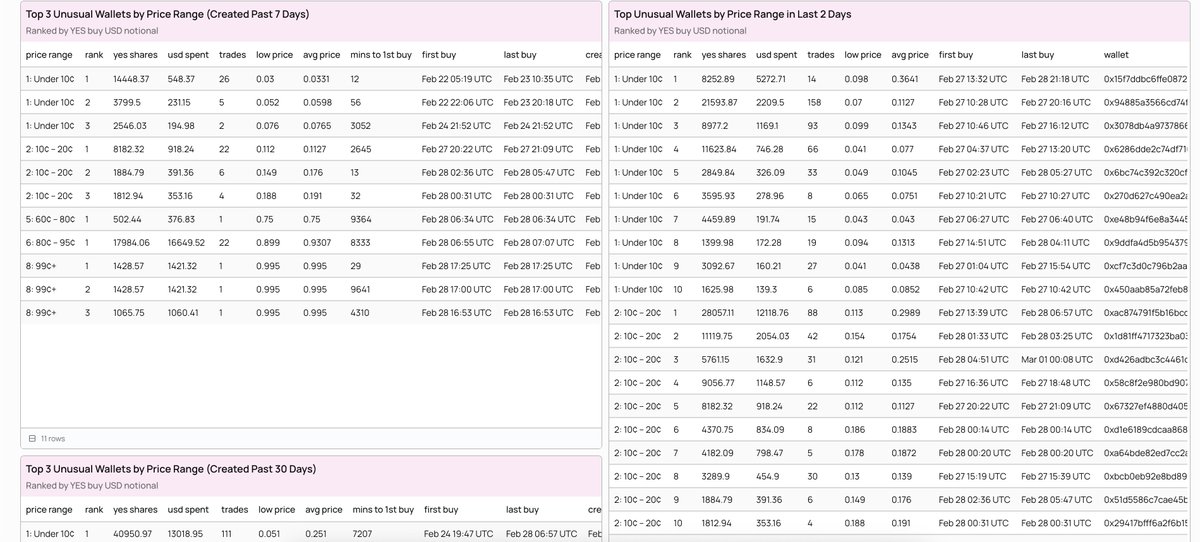
Task: Select wallet address 0xac874791f5b16bcc
Action: pos(1145,313)
